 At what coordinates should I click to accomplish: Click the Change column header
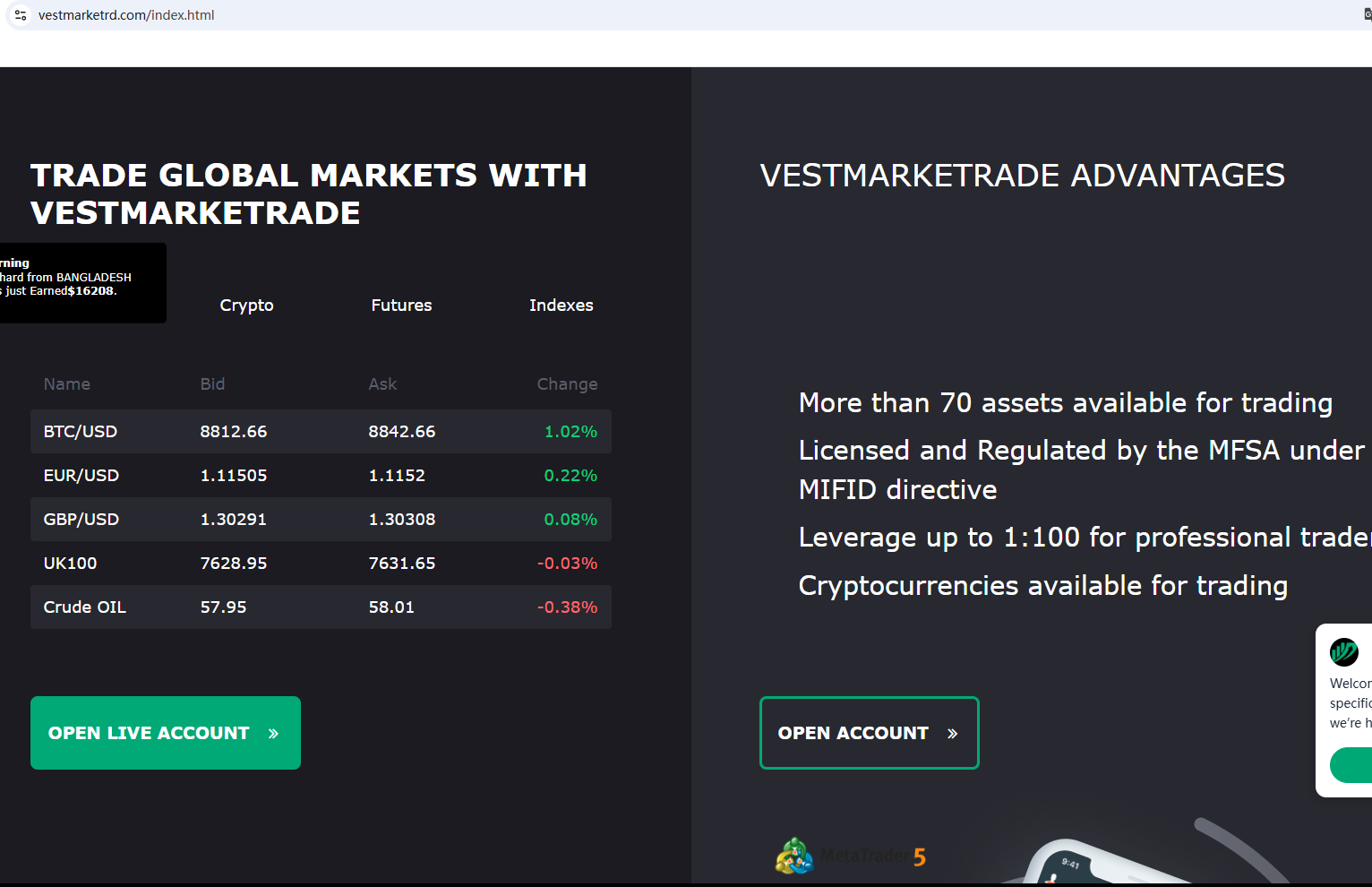pos(567,384)
